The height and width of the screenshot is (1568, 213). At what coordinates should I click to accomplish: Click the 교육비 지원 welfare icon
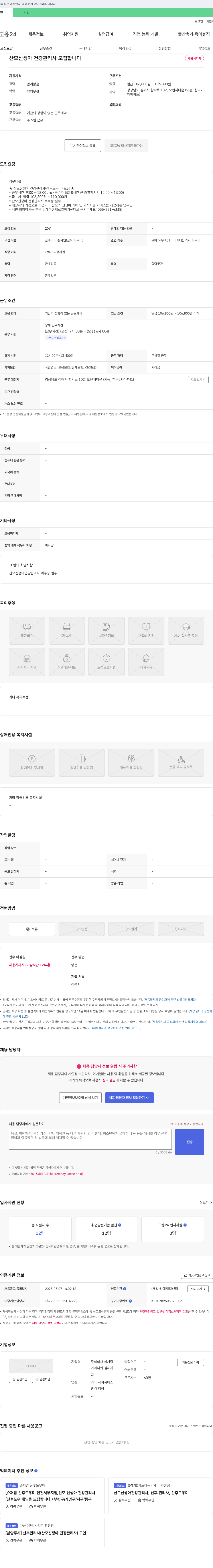[x=146, y=631]
